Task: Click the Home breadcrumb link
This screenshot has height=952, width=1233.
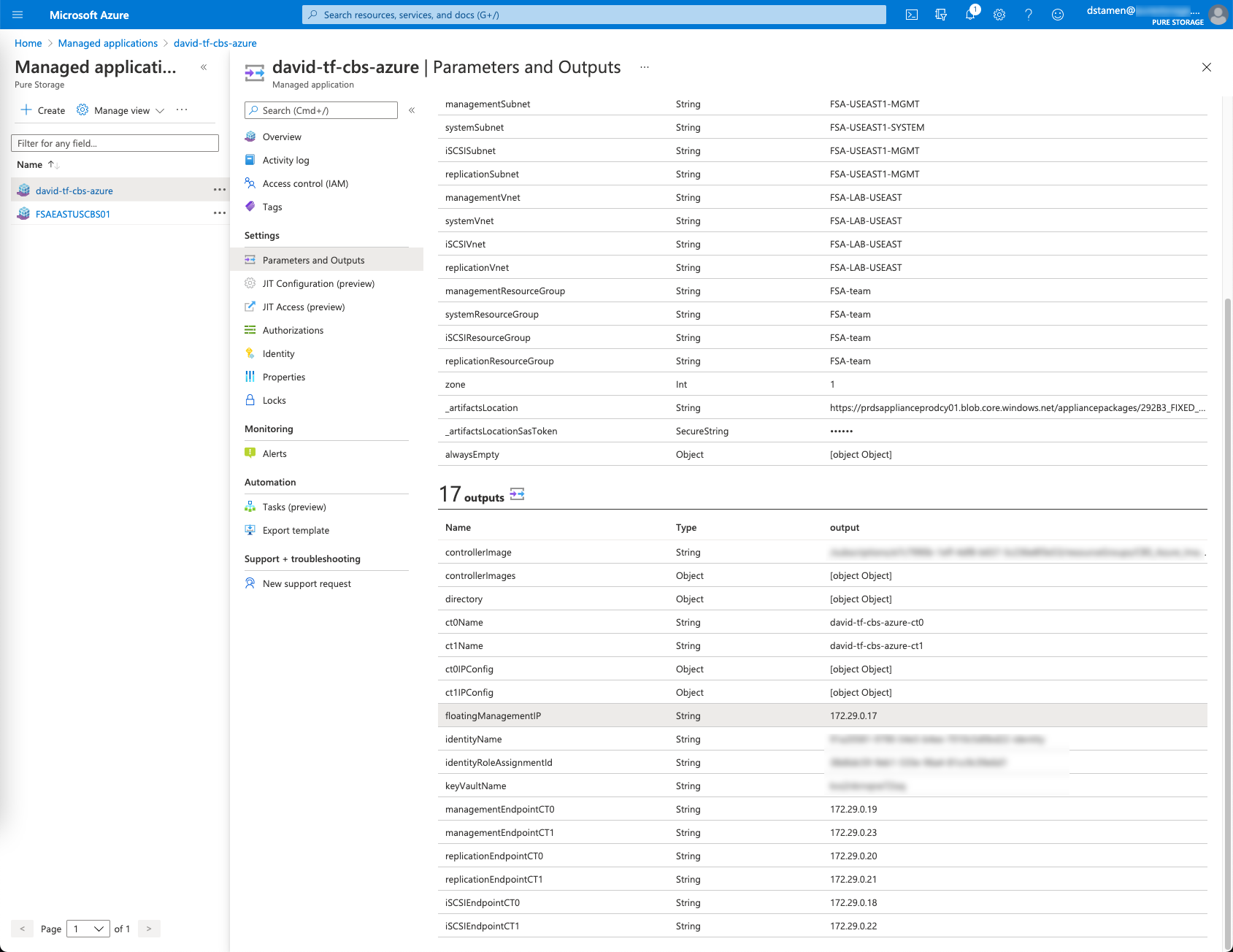Action: [28, 43]
